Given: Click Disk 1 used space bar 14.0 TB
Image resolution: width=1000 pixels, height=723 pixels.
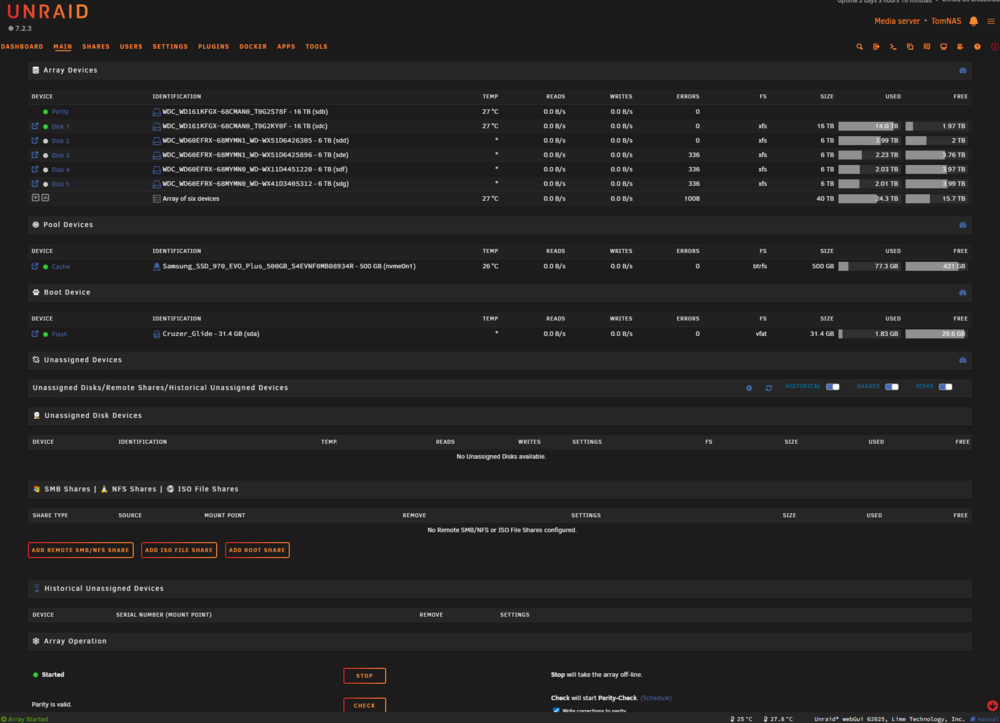Looking at the screenshot, I should pos(869,126).
